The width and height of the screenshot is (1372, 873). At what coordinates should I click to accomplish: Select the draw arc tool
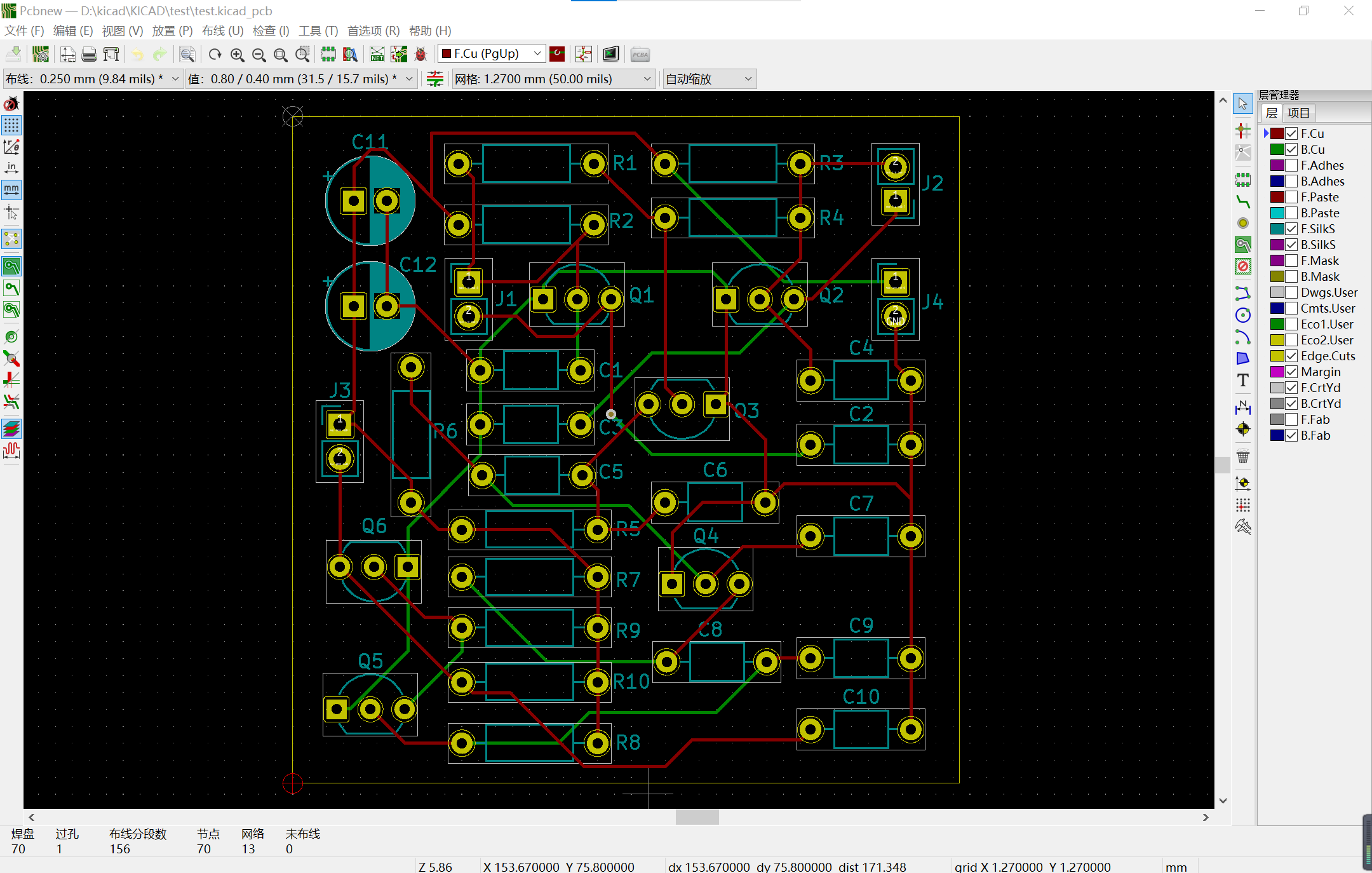pyautogui.click(x=1243, y=337)
